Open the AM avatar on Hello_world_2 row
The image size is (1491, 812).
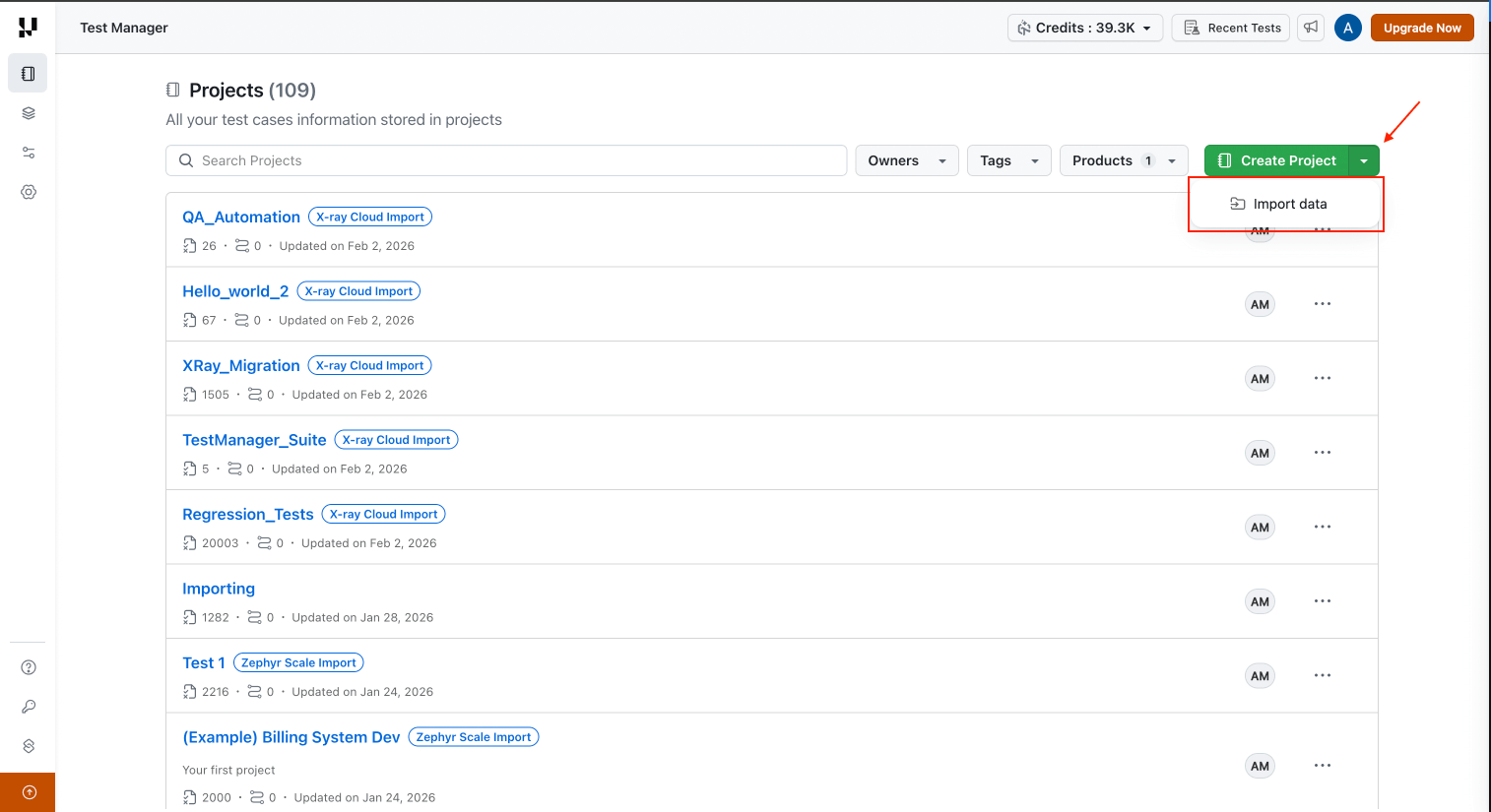(x=1260, y=304)
